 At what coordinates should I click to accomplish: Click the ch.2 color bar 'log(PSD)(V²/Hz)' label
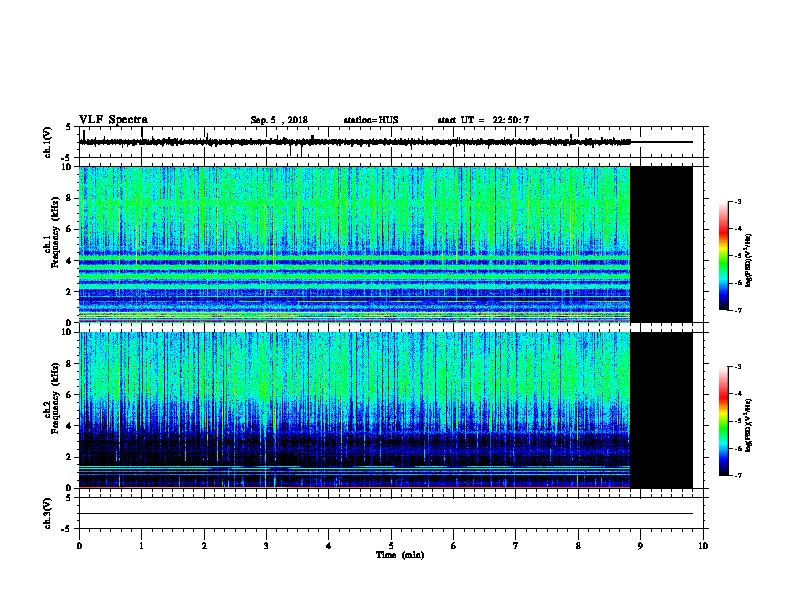coord(749,425)
